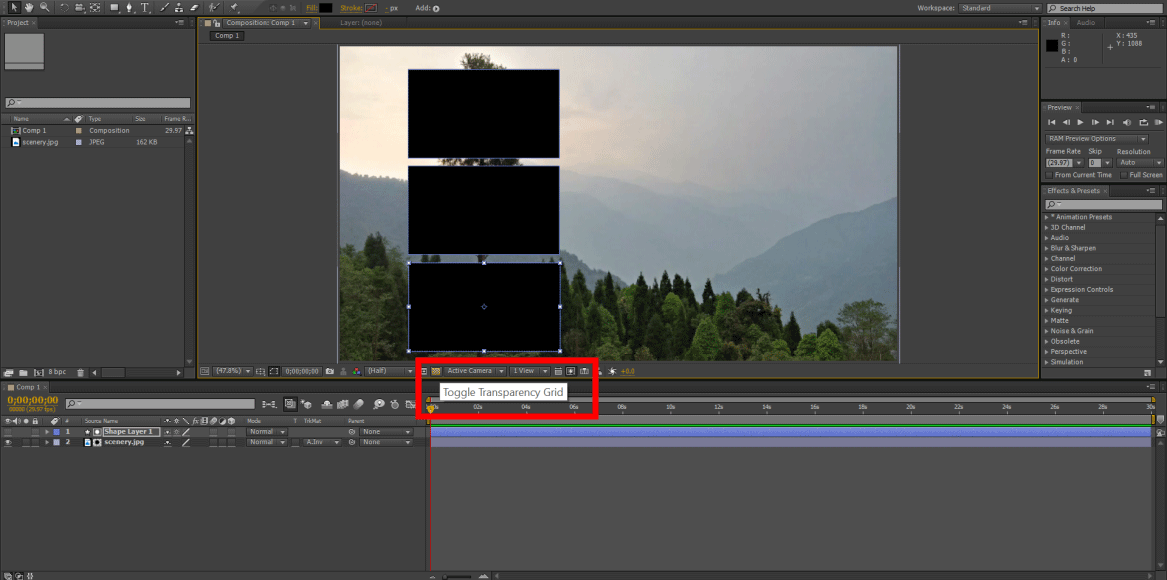Click the Add shape button in toolbar
1167x580 pixels.
click(436, 8)
